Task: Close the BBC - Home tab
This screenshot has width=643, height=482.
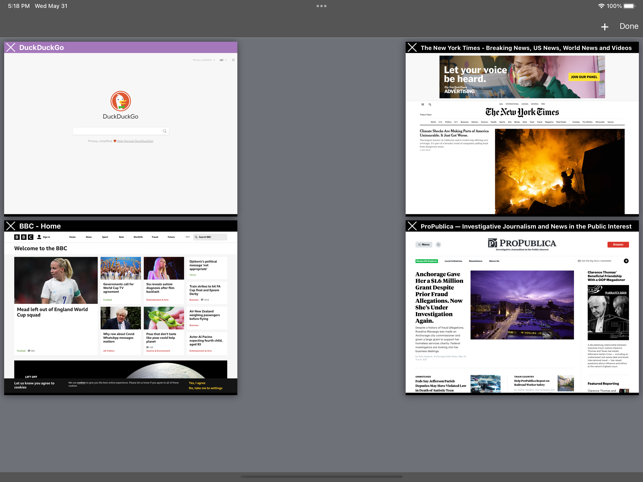Action: click(11, 226)
